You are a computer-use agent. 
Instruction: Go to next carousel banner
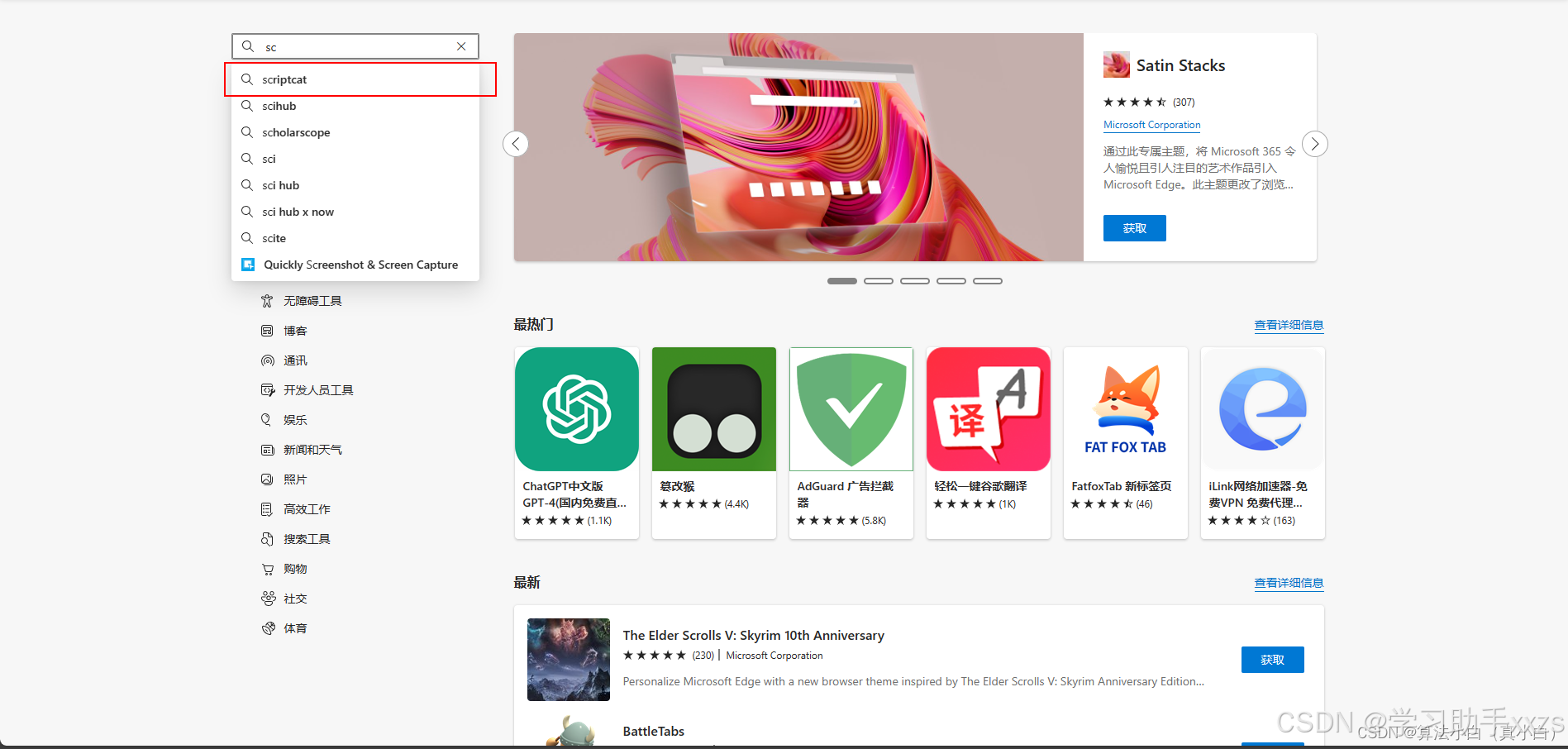coord(1315,144)
